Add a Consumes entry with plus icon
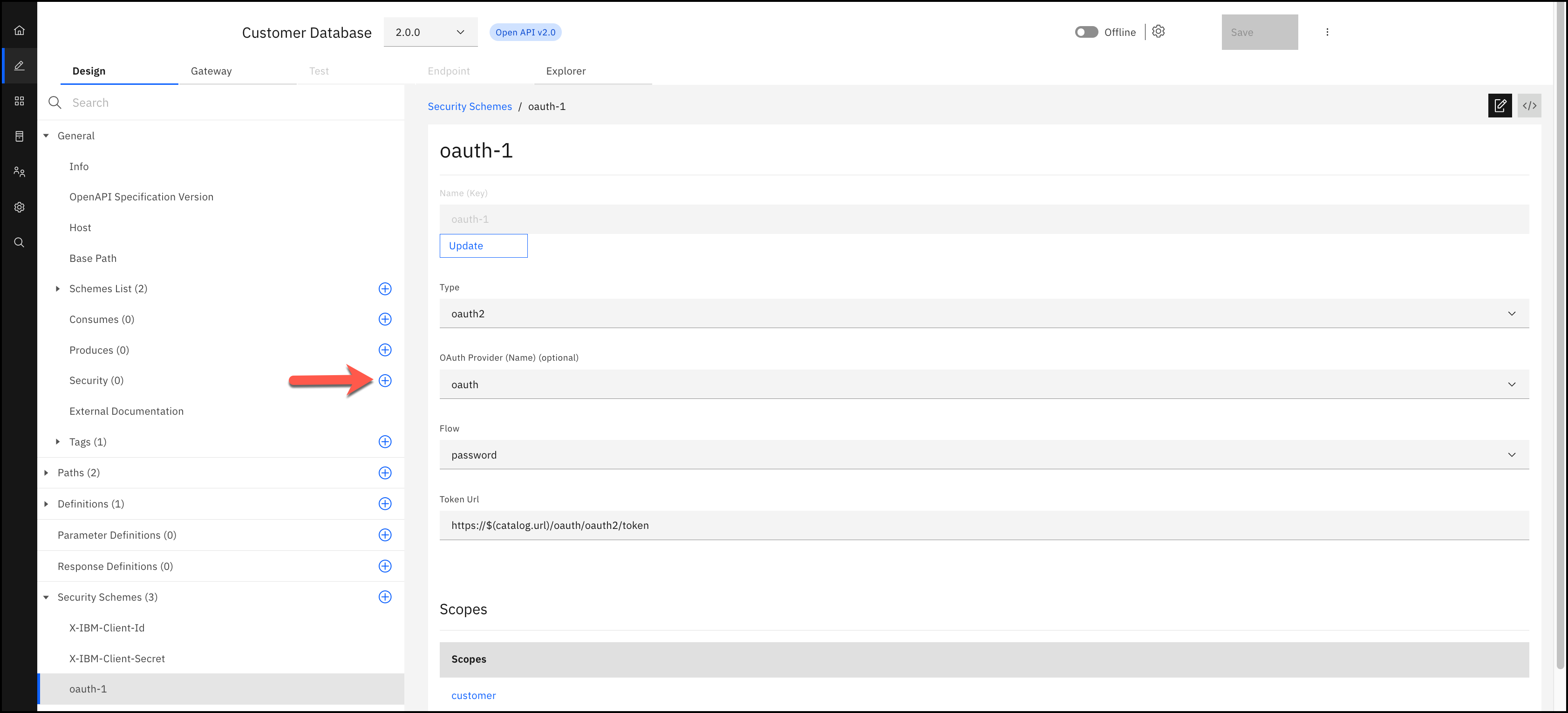The height and width of the screenshot is (713, 1568). click(385, 319)
